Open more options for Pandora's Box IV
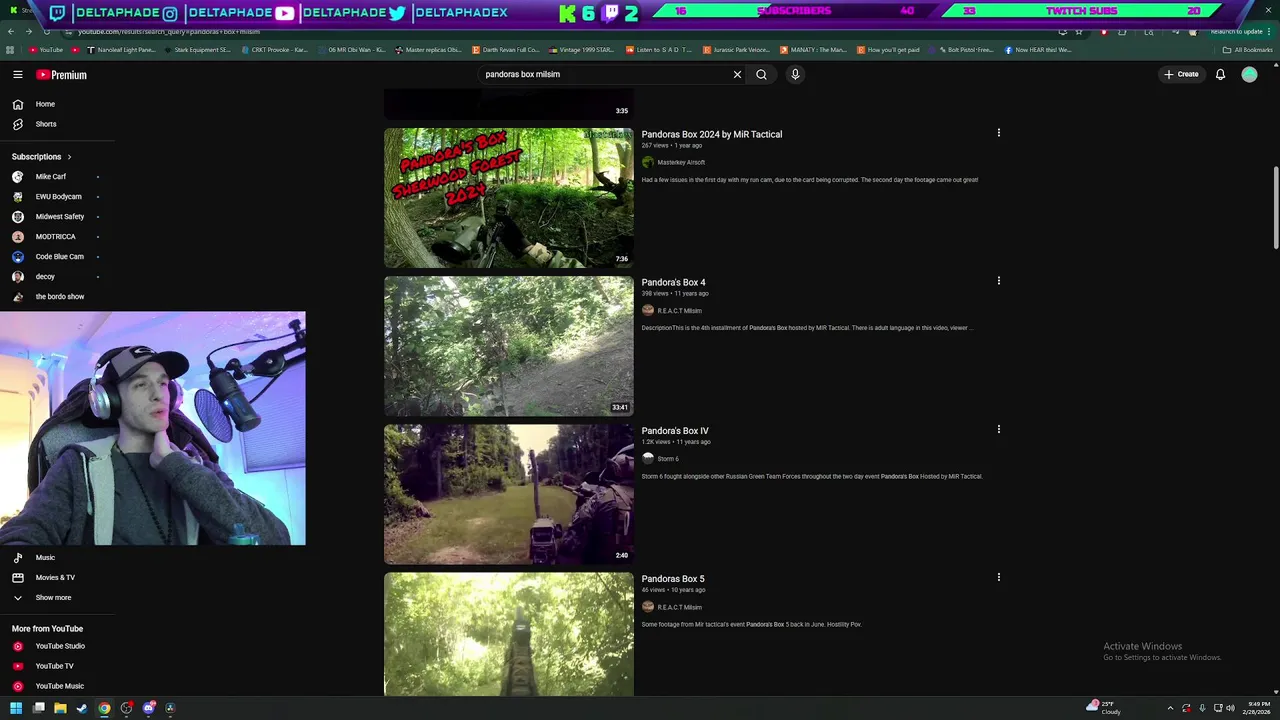 [998, 429]
